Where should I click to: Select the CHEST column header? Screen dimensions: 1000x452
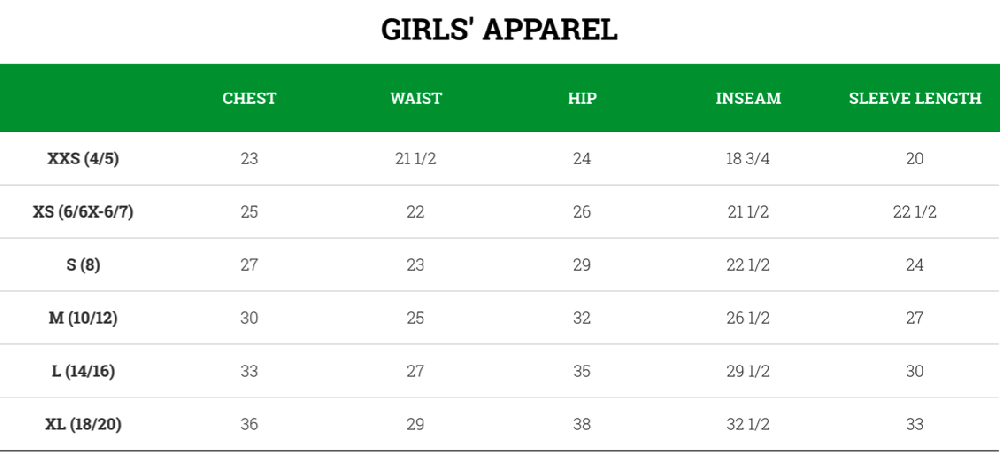249,99
